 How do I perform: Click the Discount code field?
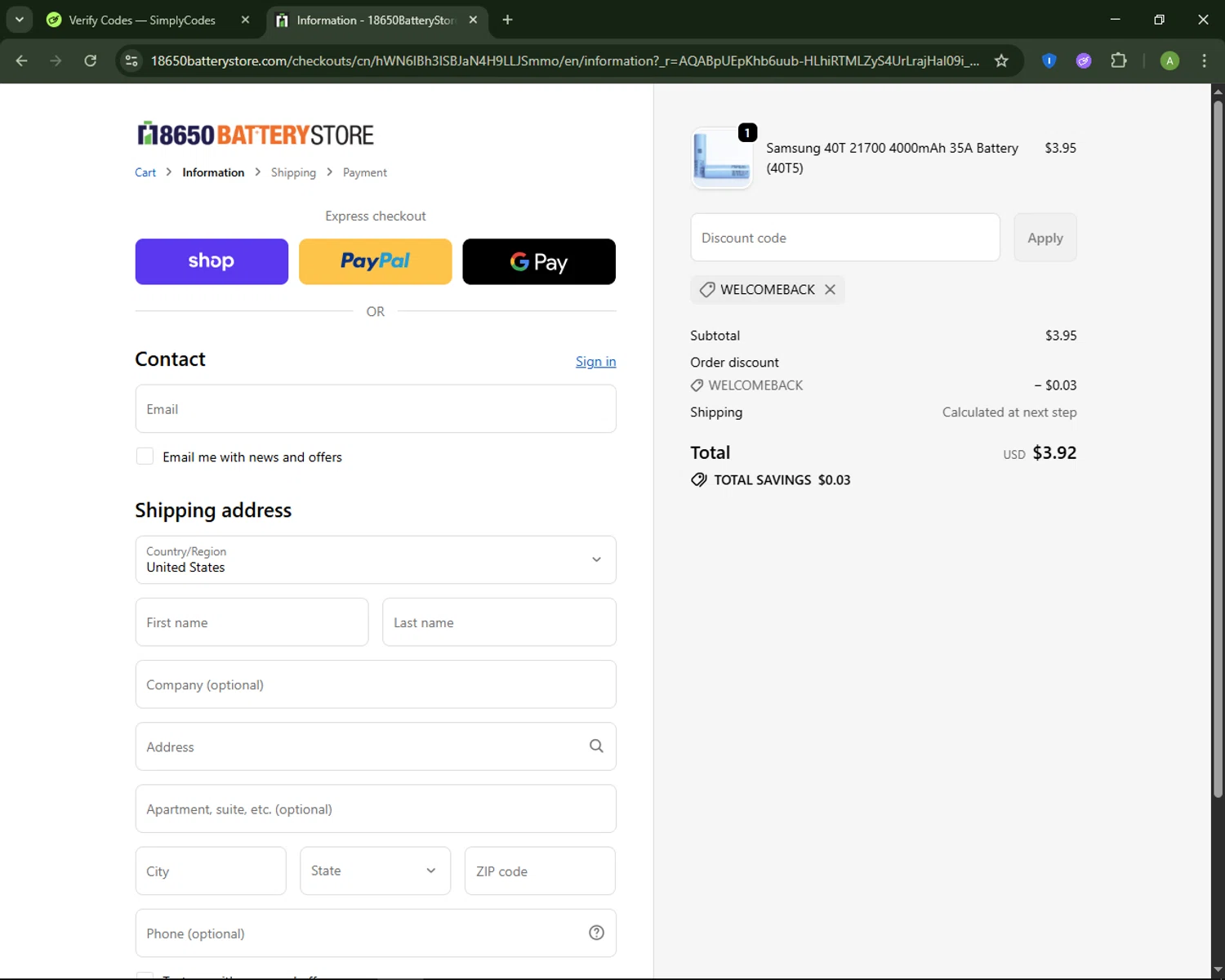[845, 238]
